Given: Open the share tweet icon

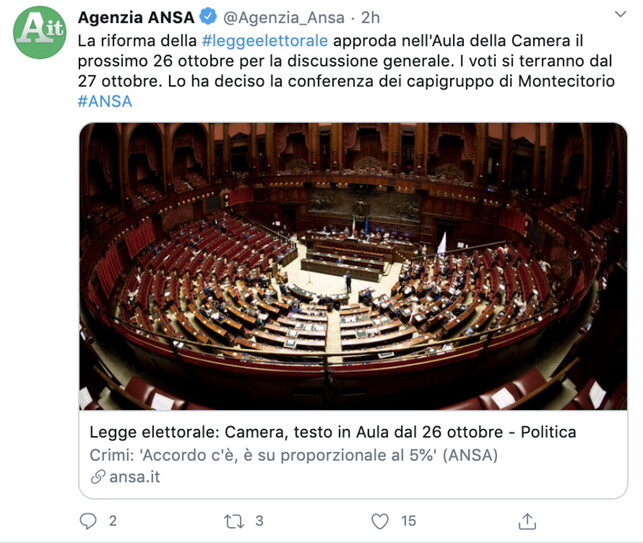Looking at the screenshot, I should [527, 521].
